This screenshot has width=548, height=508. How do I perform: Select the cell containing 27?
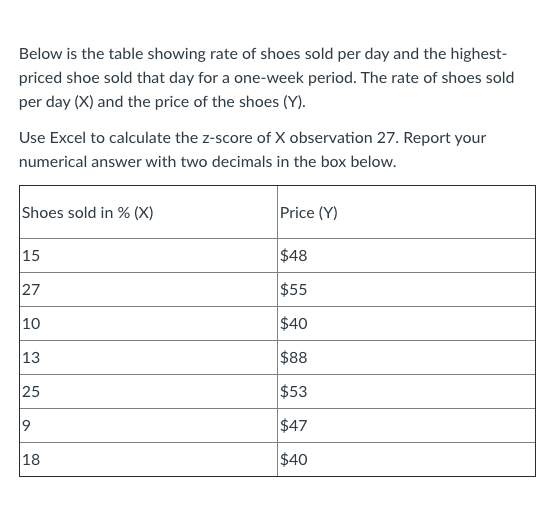tap(149, 290)
